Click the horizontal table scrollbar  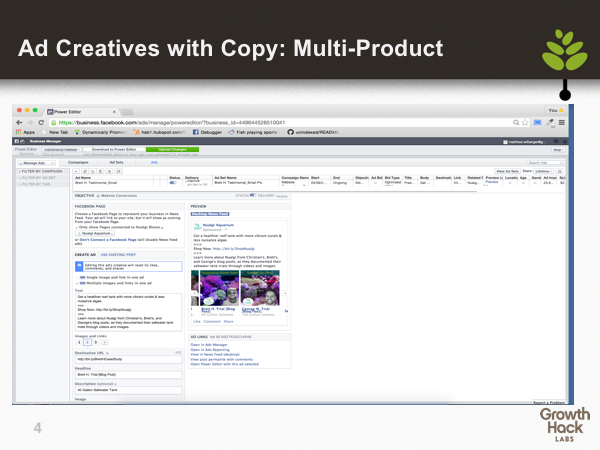(276, 191)
